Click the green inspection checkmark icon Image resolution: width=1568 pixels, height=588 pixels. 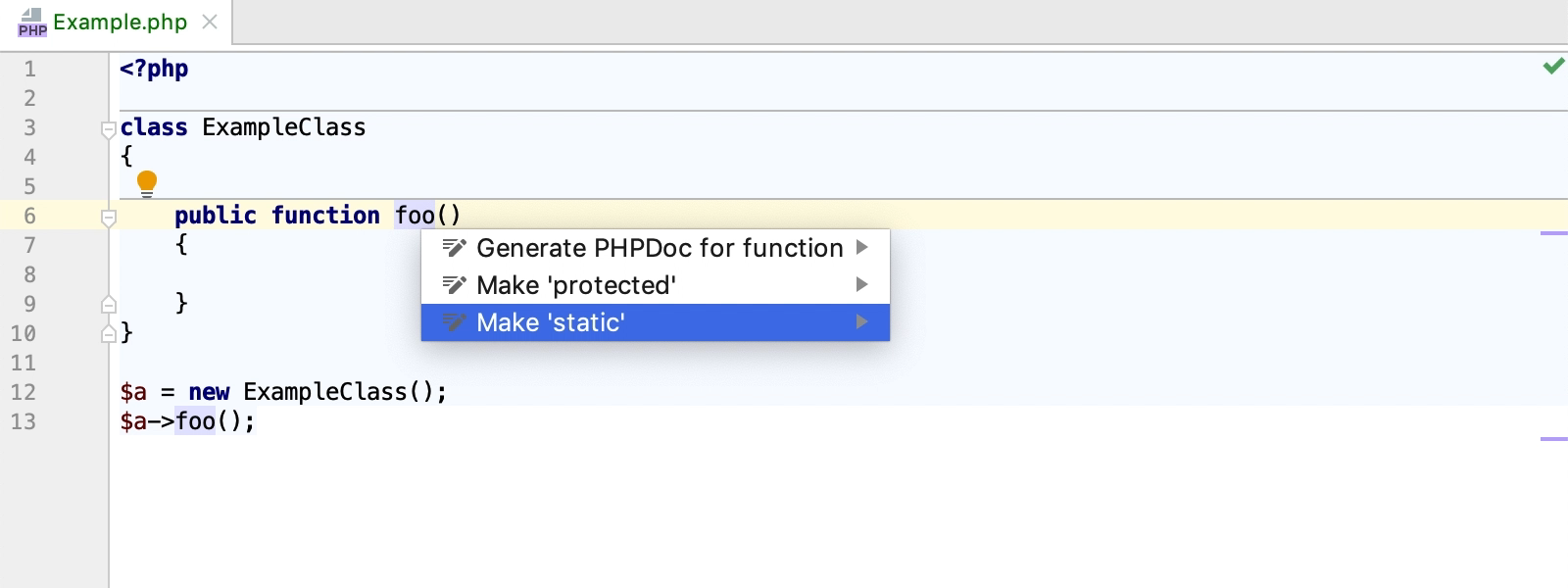1553,66
